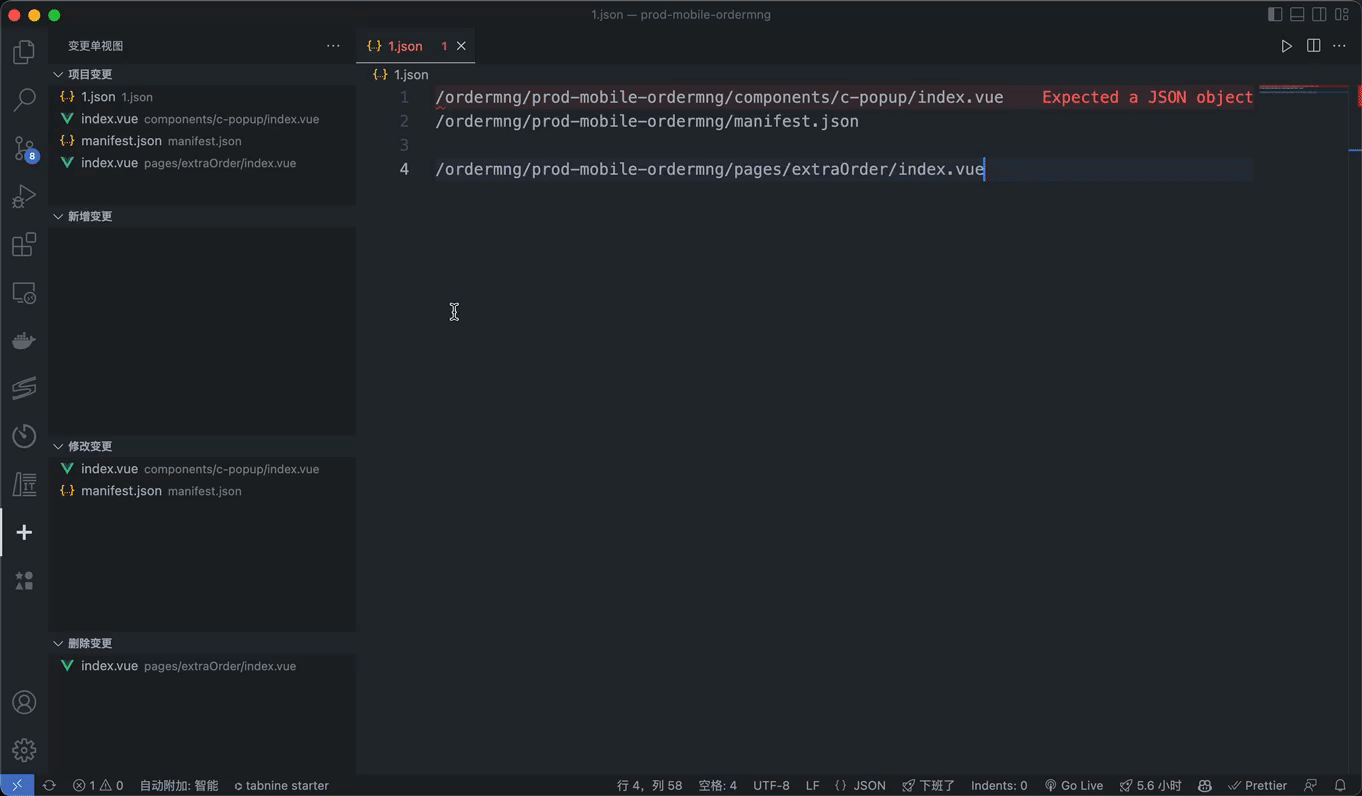Open c-popup index.vue under 项目变更

click(x=202, y=119)
